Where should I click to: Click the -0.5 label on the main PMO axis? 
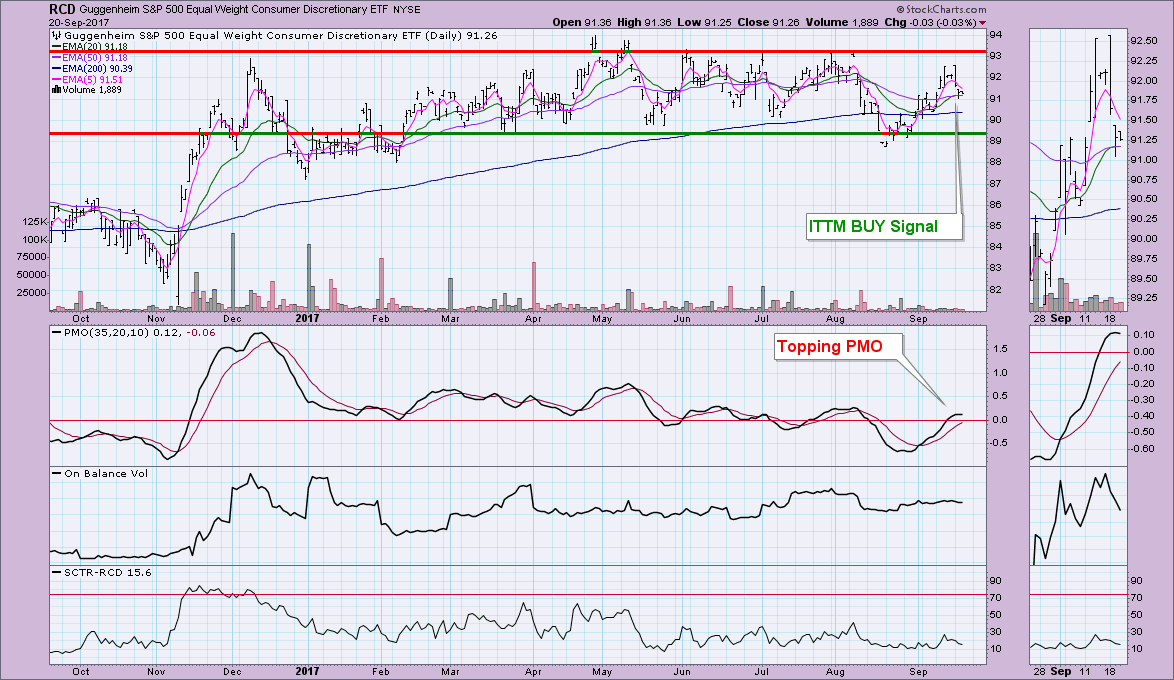998,443
